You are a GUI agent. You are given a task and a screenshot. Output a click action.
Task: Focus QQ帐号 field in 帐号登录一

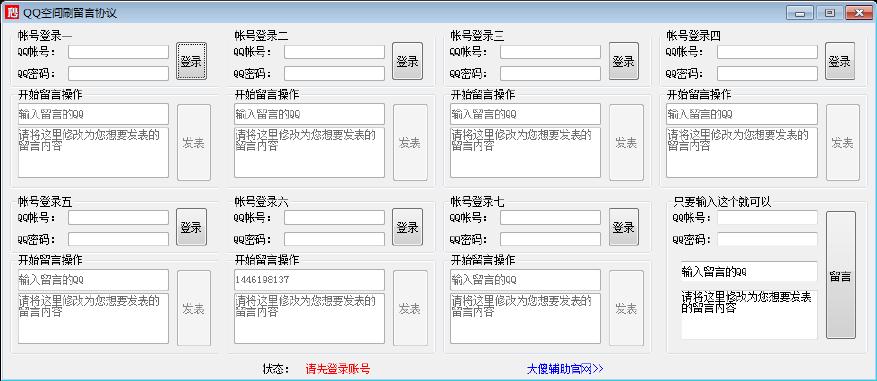click(x=119, y=52)
